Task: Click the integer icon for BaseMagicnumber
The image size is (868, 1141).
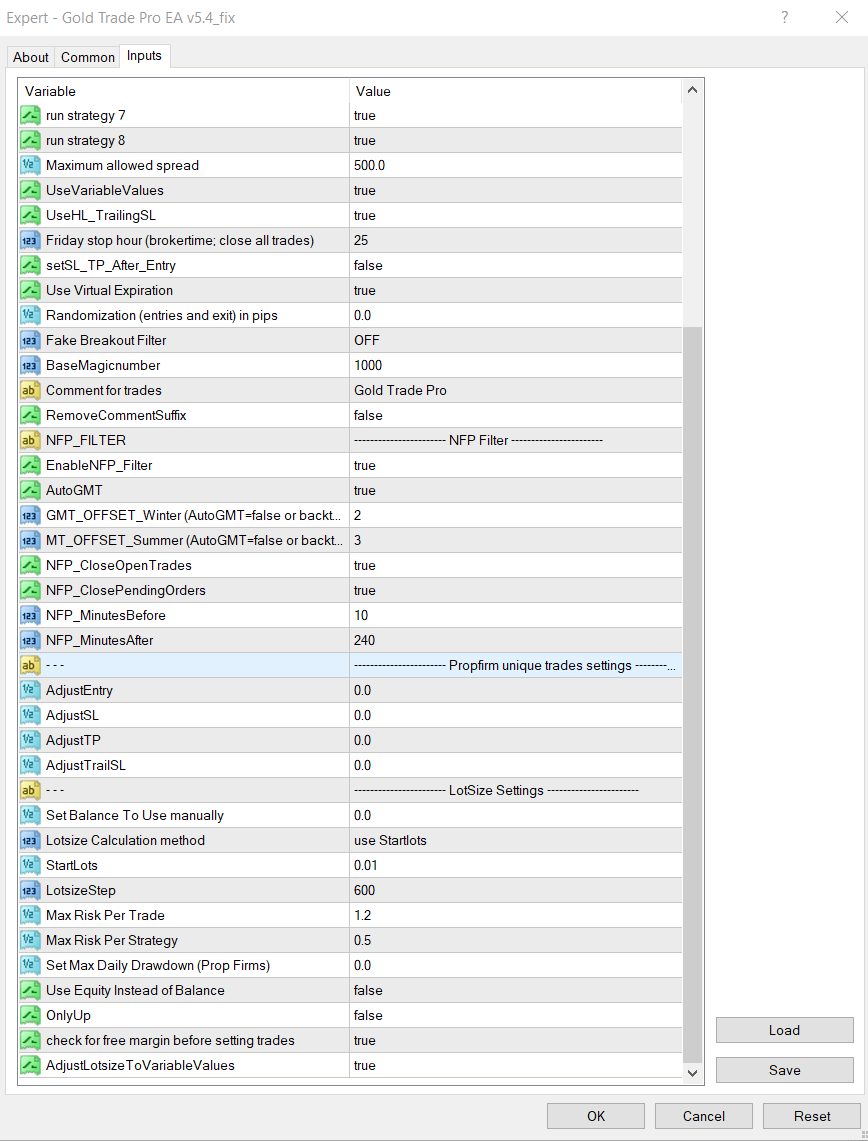Action: [30, 365]
